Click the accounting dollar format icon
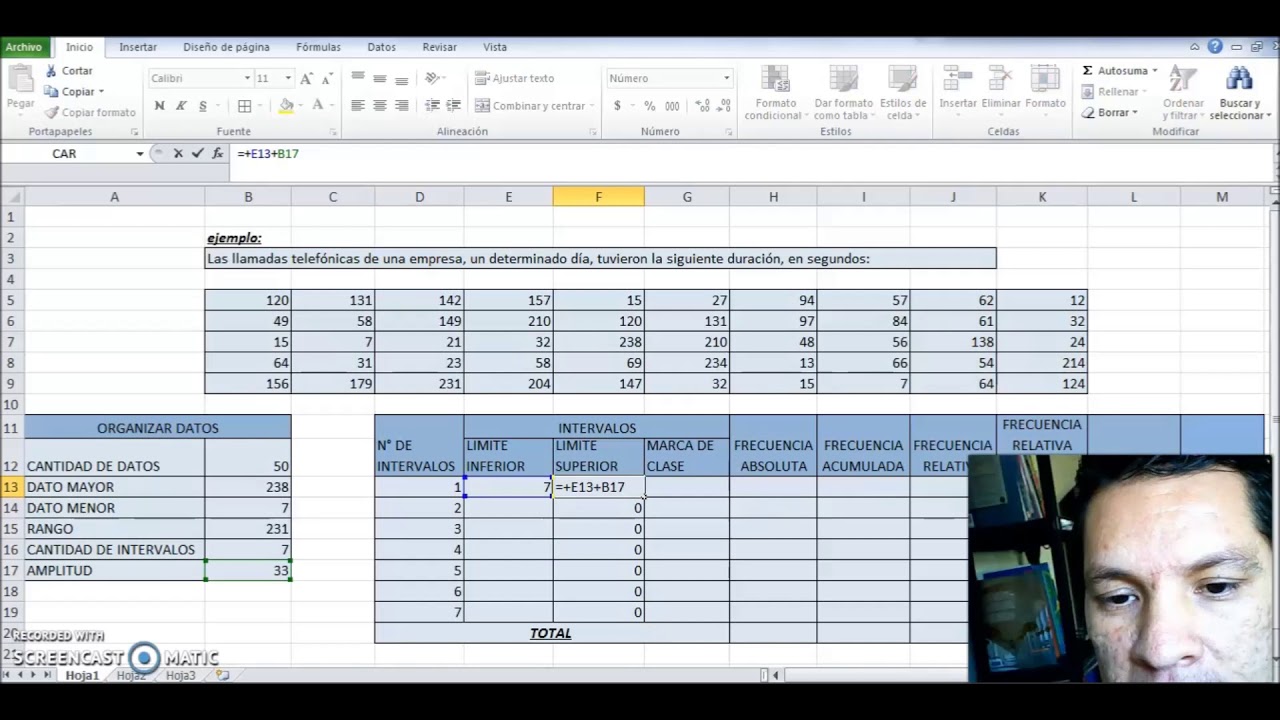Viewport: 1280px width, 720px height. tap(618, 106)
